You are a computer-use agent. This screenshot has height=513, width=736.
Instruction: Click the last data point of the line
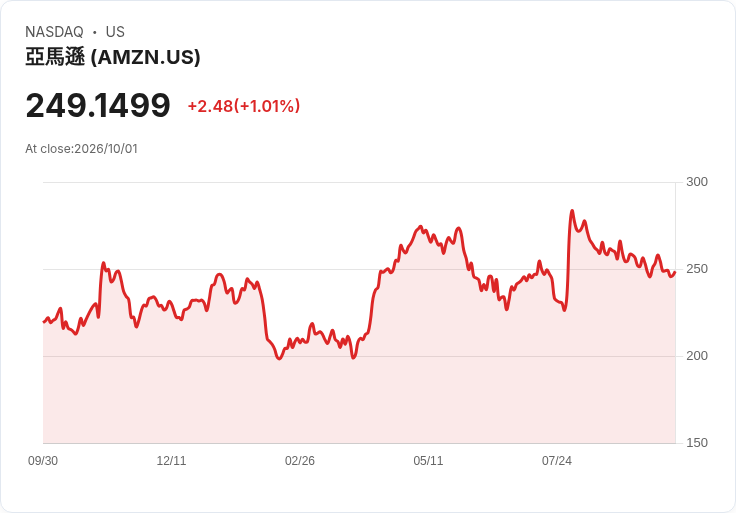click(675, 272)
